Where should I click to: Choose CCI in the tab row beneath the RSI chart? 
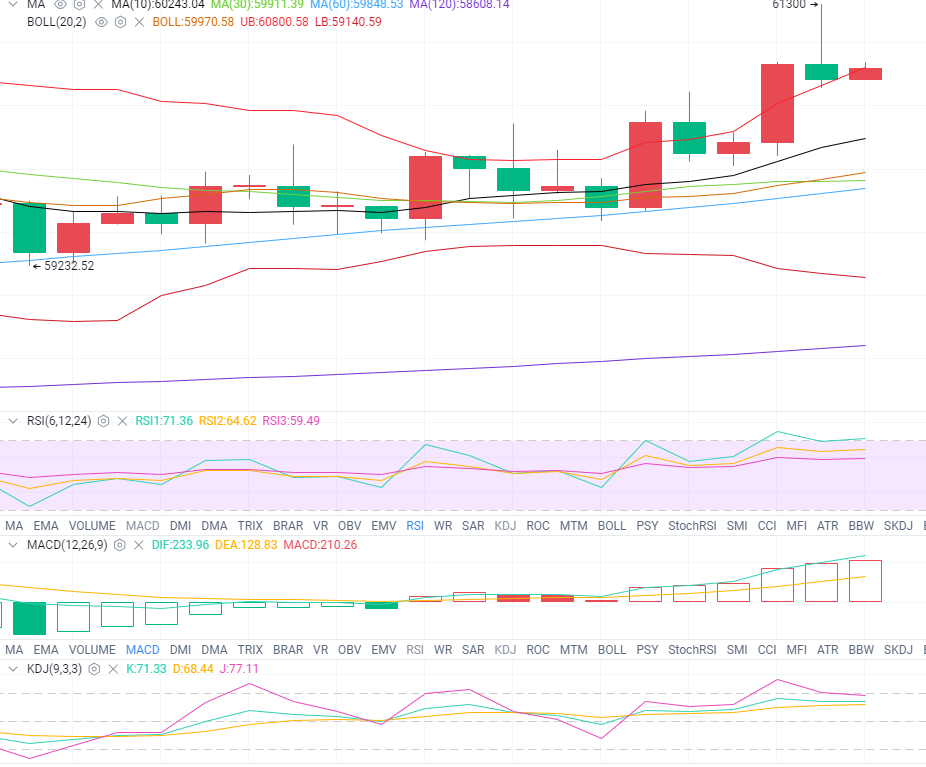point(767,526)
